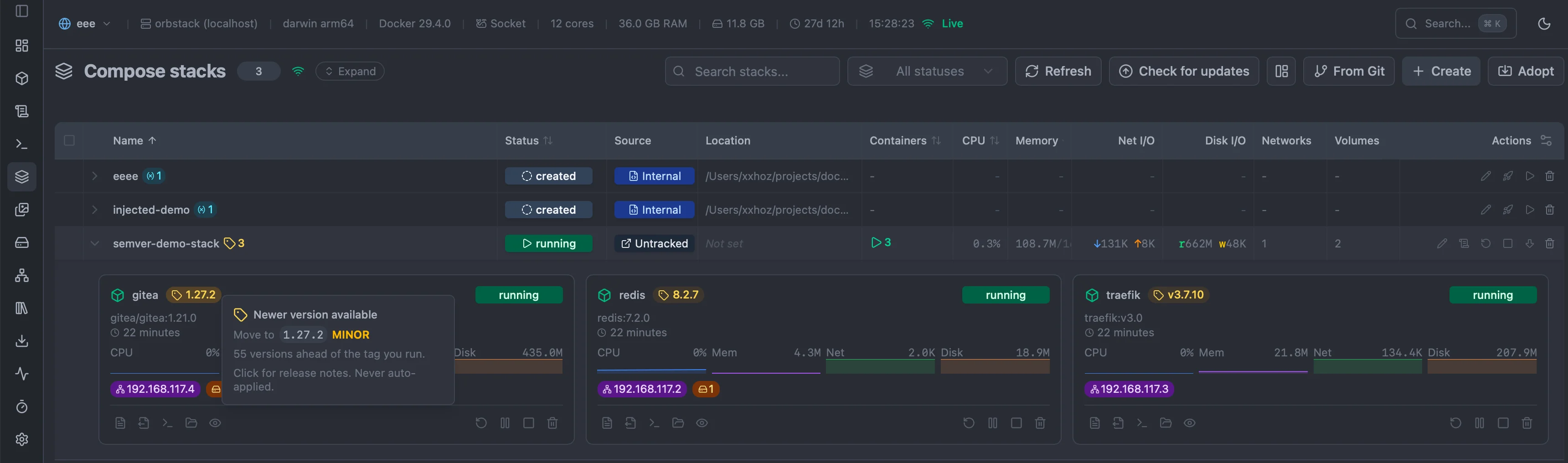Click the 192.168.117.3 traefik IP badge
Viewport: 1568px width, 463px height.
(1129, 389)
